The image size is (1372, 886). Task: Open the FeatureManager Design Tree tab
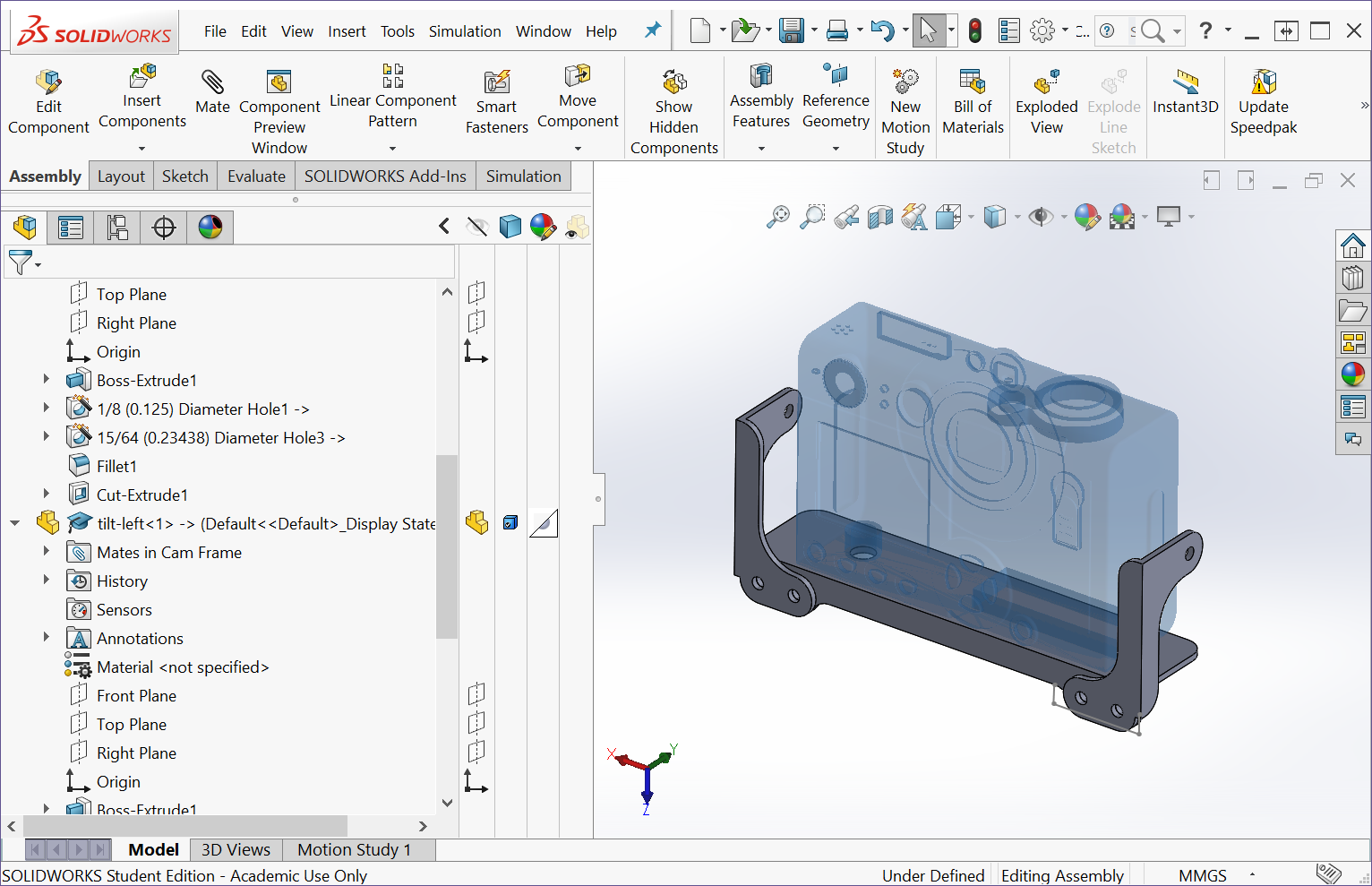coord(25,228)
